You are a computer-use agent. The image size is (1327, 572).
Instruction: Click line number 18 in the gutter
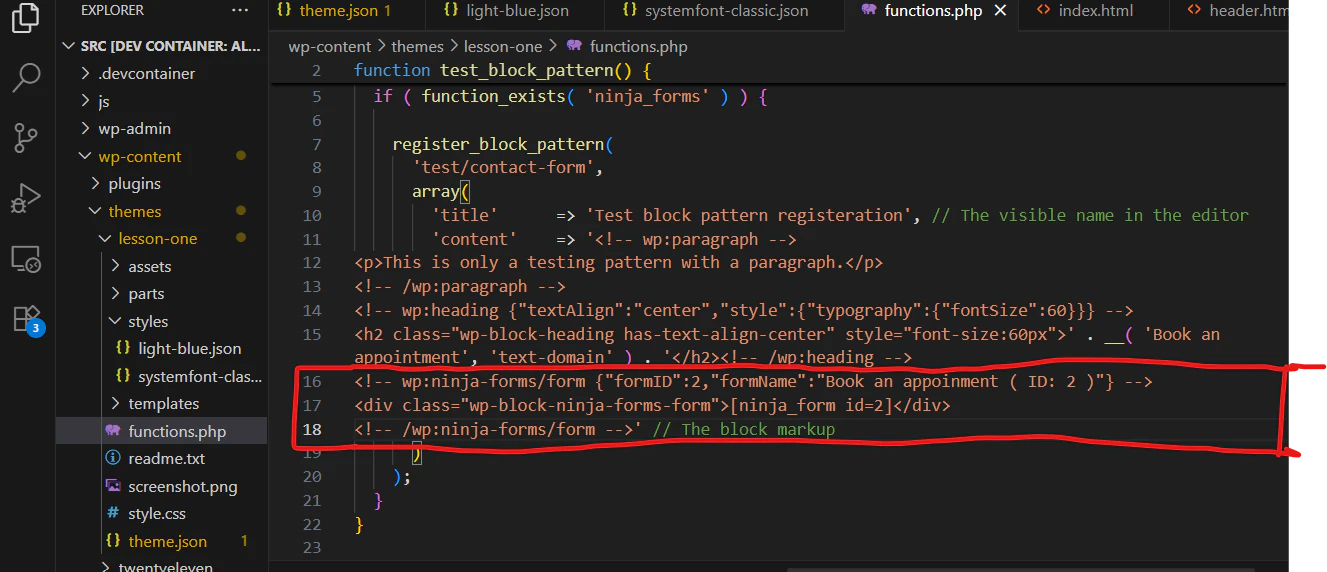[x=312, y=429]
